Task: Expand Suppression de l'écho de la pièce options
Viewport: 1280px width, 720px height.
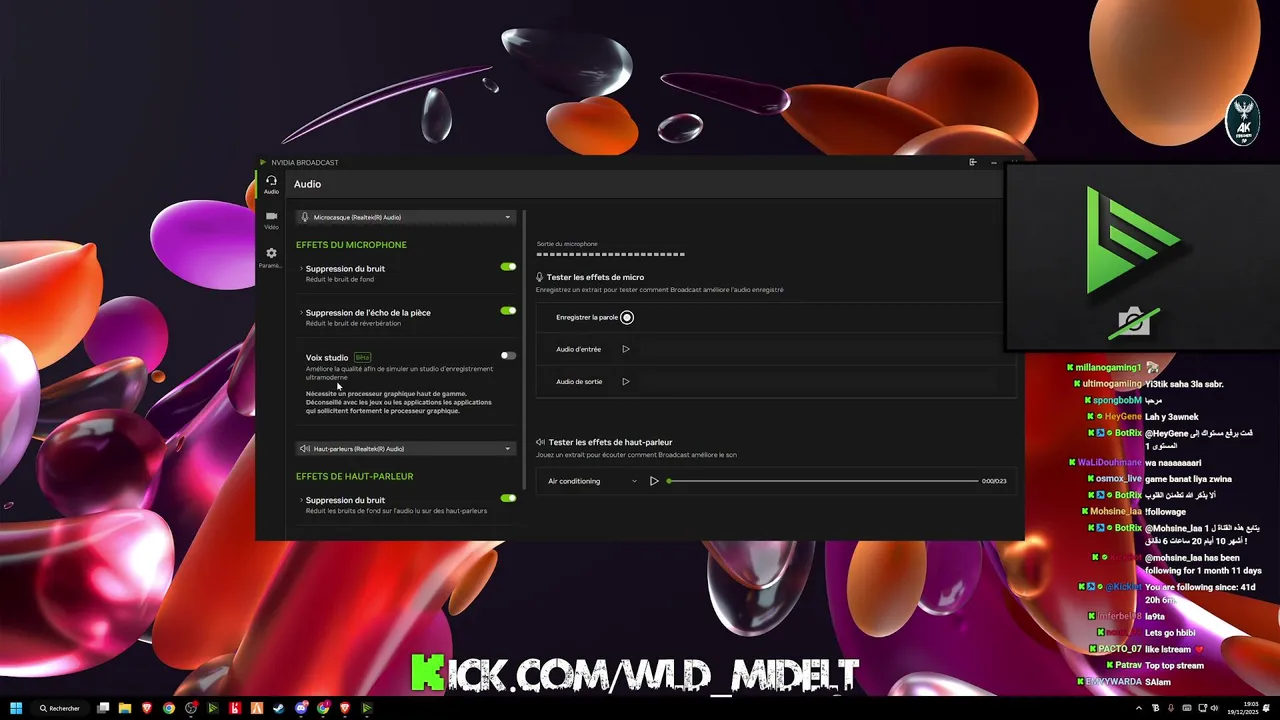Action: (x=301, y=312)
